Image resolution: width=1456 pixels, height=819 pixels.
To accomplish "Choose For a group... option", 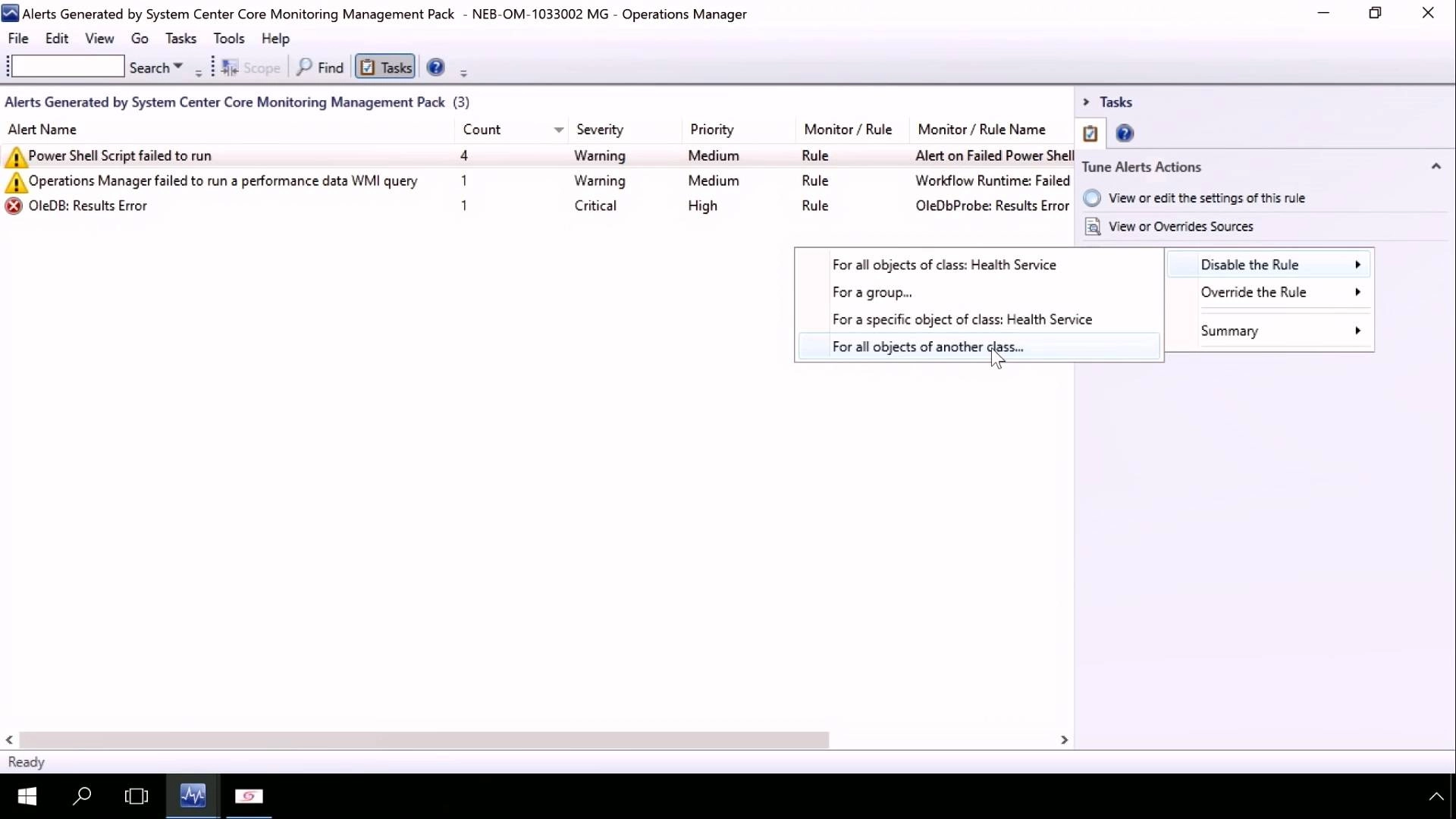I will [x=979, y=292].
